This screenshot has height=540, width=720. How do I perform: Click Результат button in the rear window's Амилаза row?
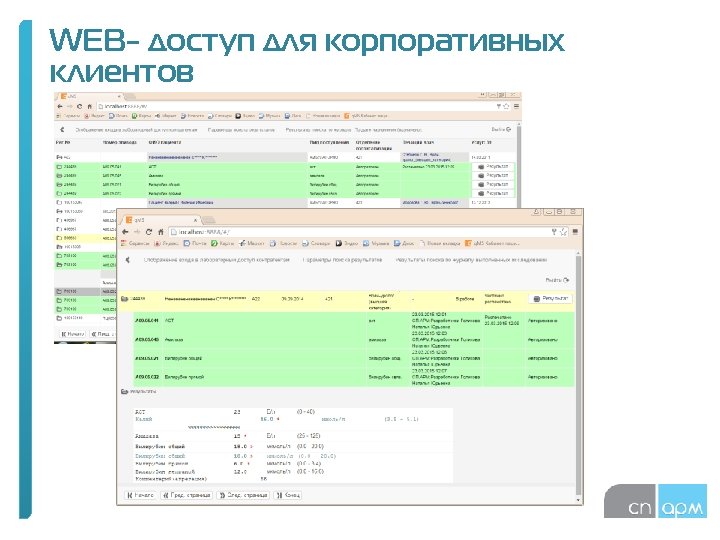(493, 175)
